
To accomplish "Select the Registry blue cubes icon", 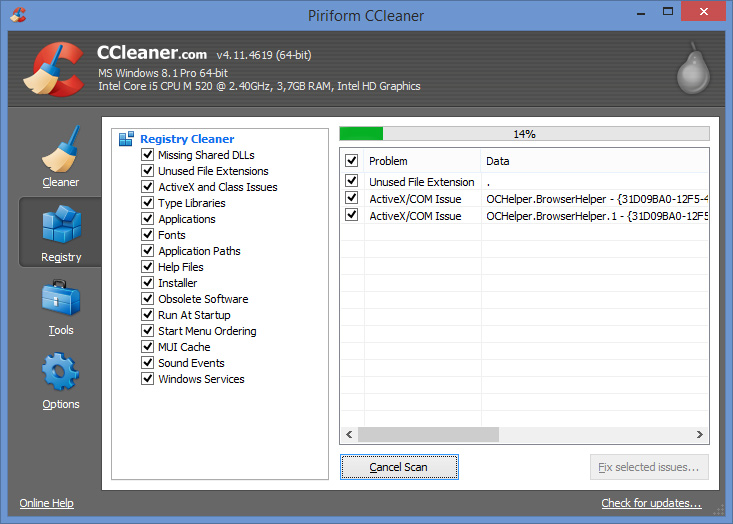I will tap(61, 224).
